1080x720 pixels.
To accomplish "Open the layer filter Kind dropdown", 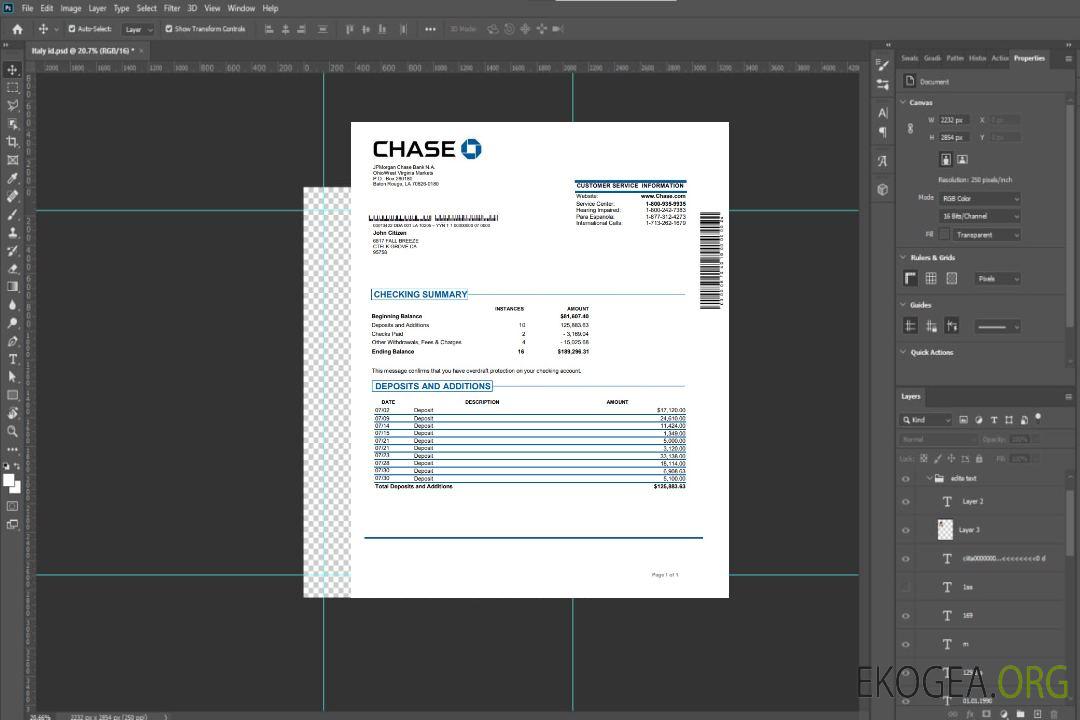I will (x=926, y=420).
